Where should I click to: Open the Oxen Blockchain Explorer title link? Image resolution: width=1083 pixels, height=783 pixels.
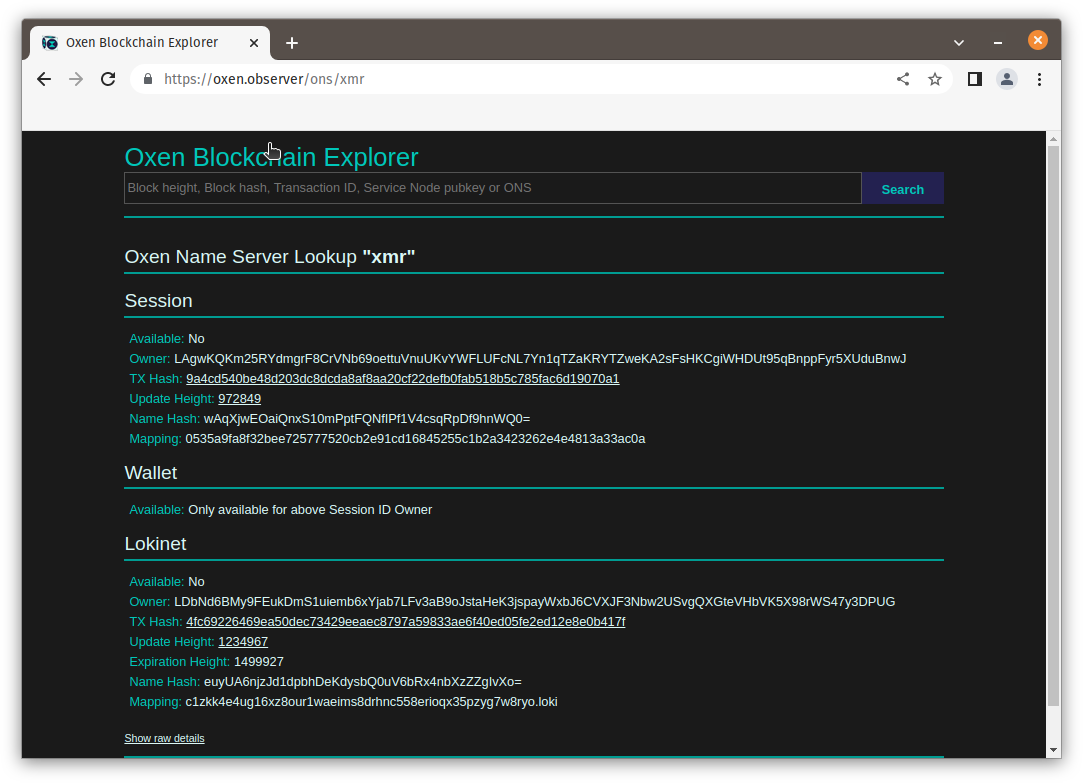(271, 157)
